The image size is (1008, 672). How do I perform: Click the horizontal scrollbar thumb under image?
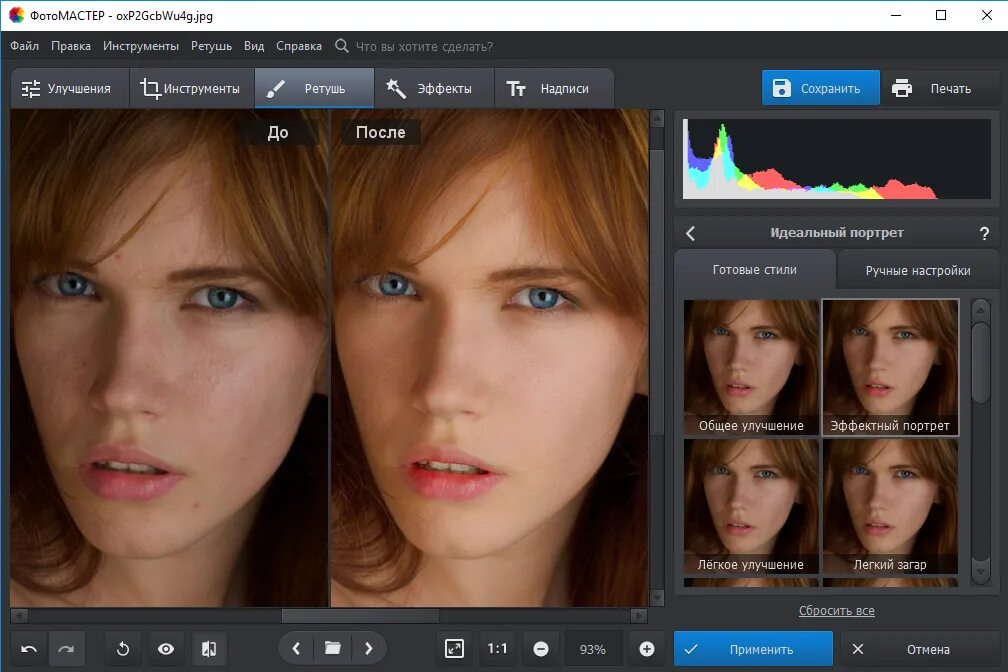click(x=361, y=615)
